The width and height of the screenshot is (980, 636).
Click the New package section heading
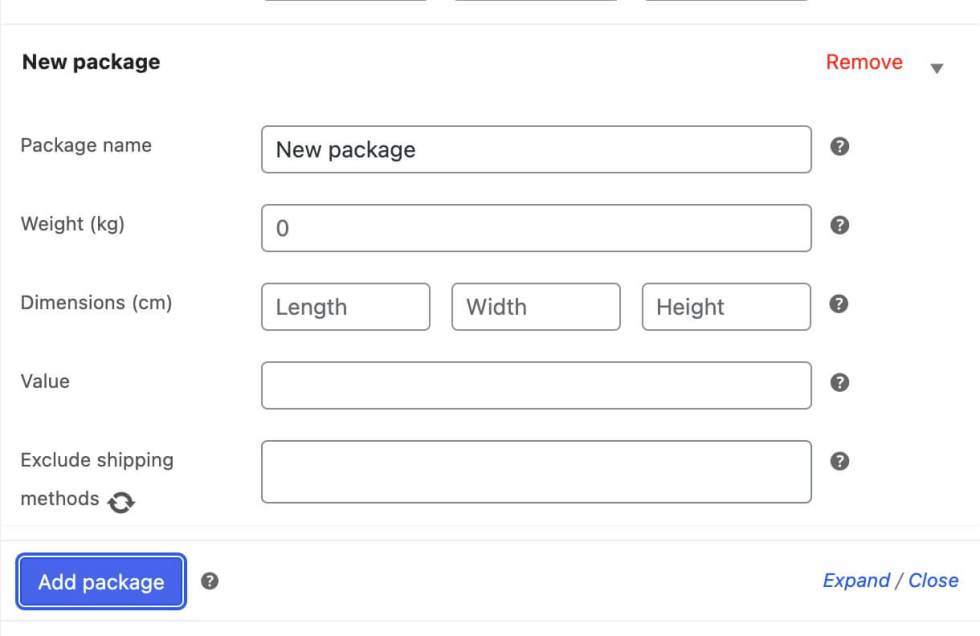coord(91,62)
